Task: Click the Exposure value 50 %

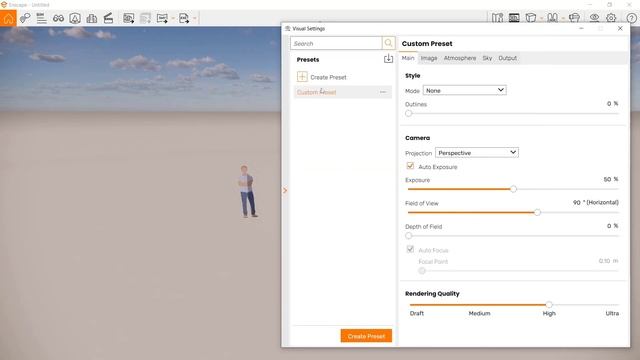Action: point(611,179)
